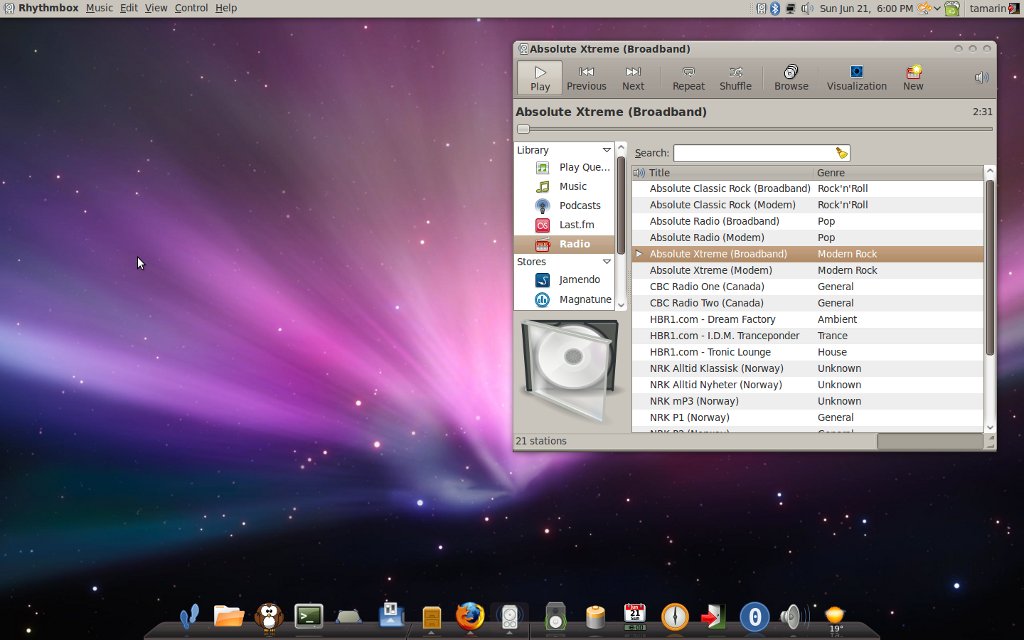Open Last.fm source in sidebar
The width and height of the screenshot is (1024, 640).
564,225
